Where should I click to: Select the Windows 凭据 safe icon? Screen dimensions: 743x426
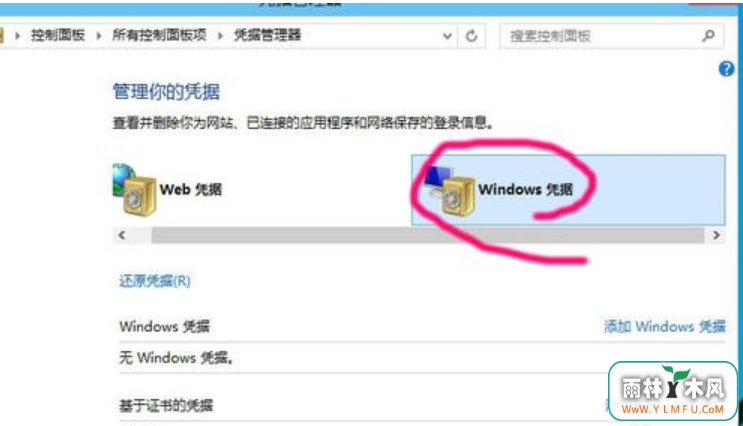click(449, 191)
